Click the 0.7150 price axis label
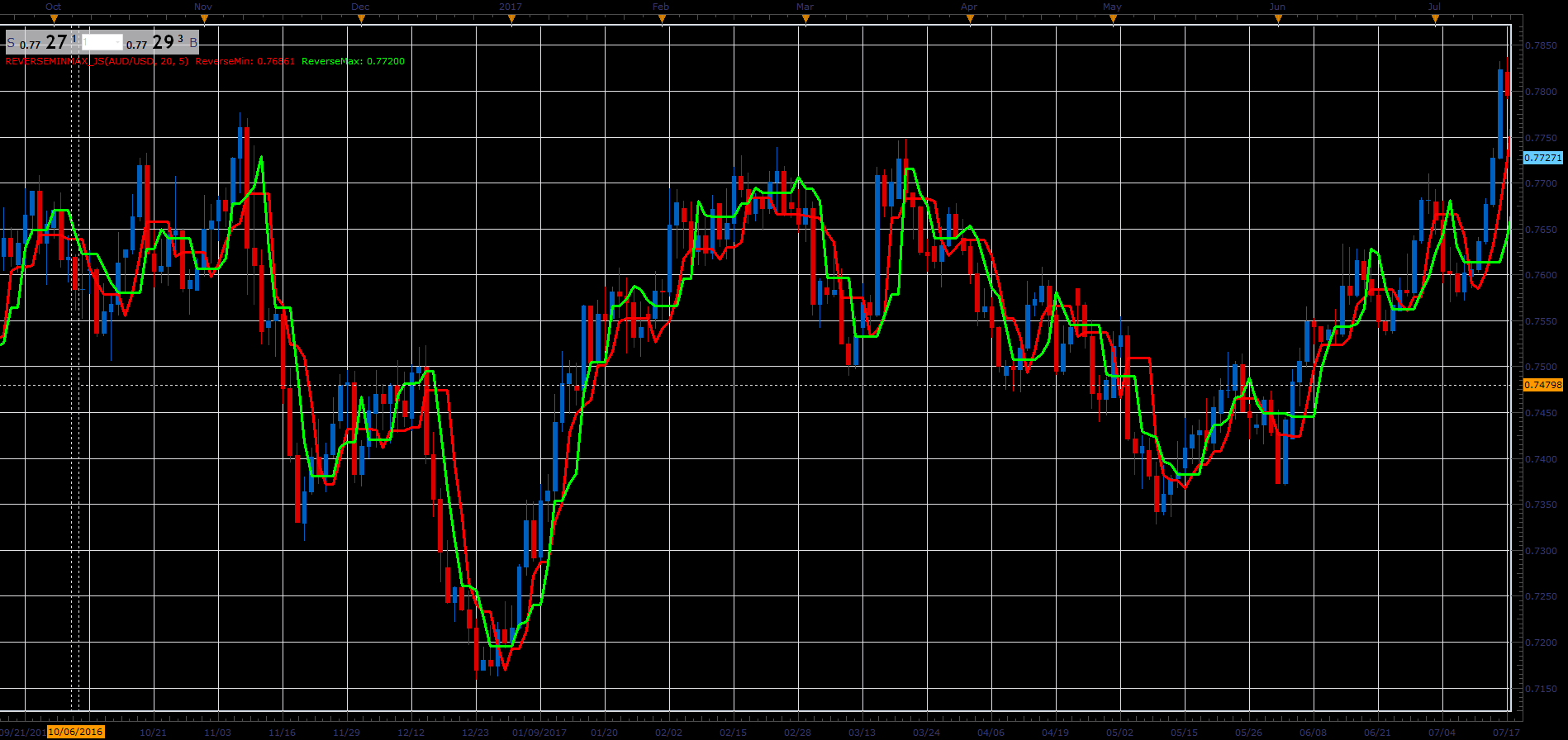The height and width of the screenshot is (740, 1568). click(x=1542, y=689)
